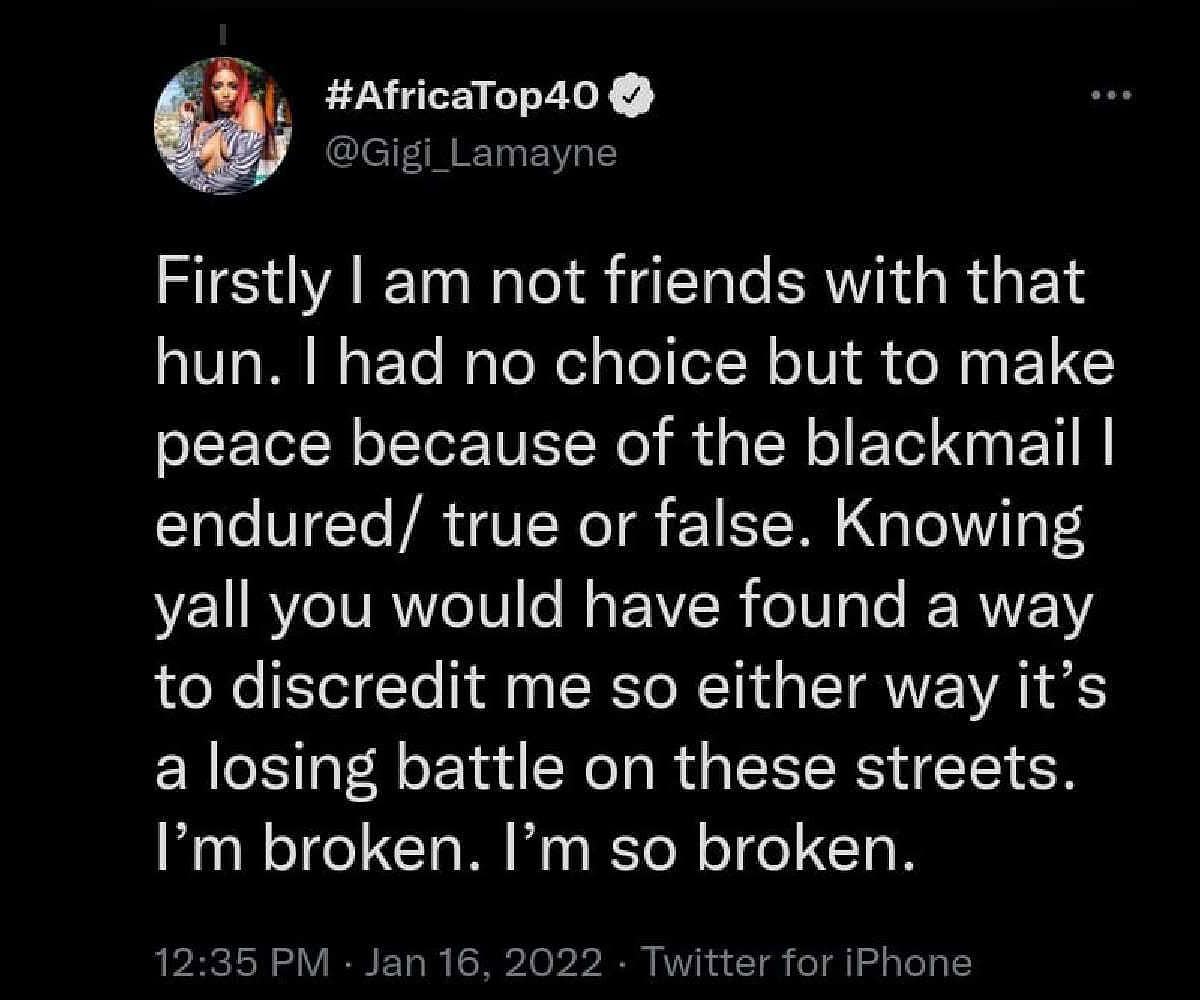Click the thread connector line above avatar

pos(225,32)
